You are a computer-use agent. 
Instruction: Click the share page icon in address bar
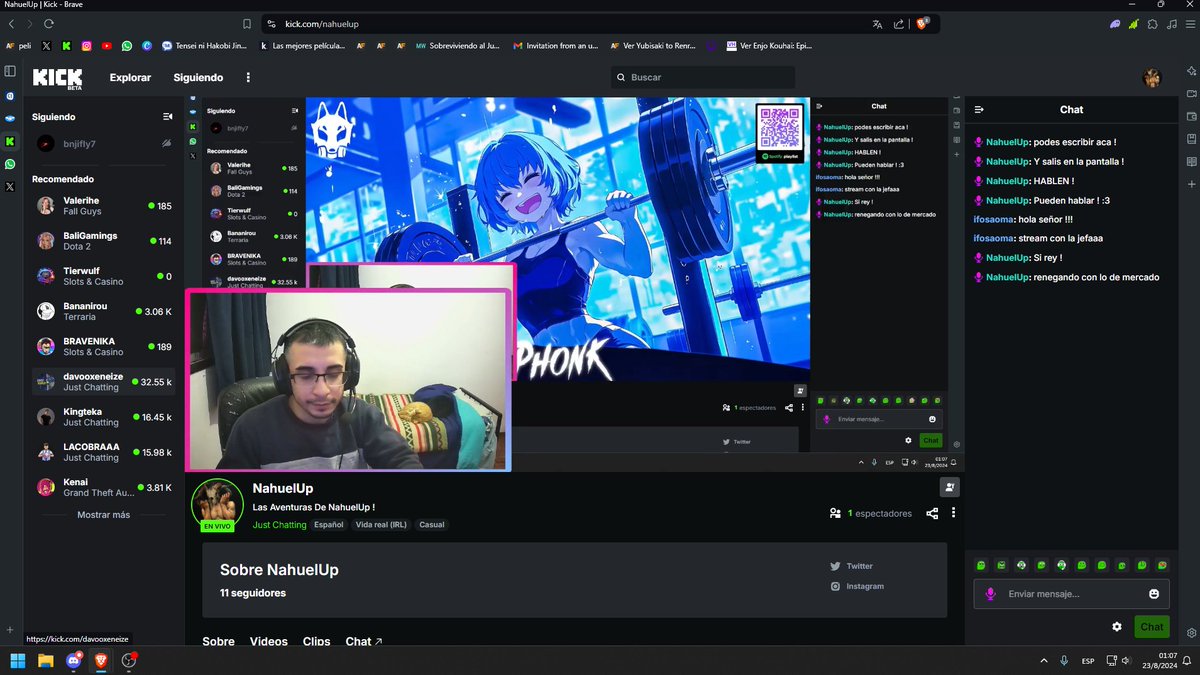[x=899, y=24]
